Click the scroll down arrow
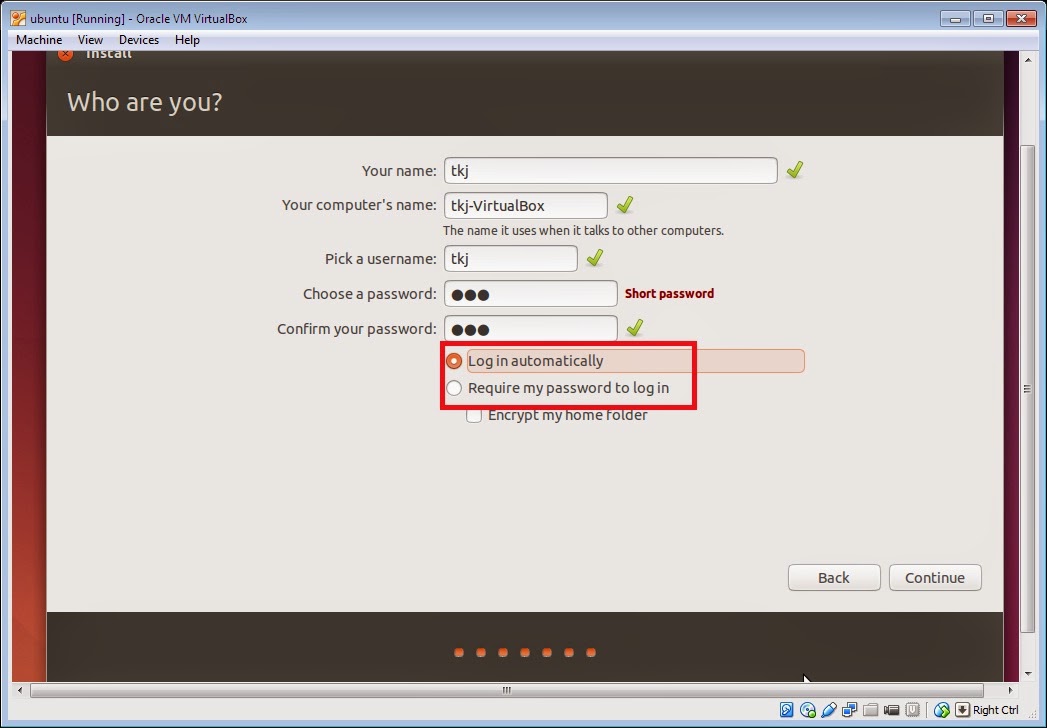 [x=1028, y=674]
